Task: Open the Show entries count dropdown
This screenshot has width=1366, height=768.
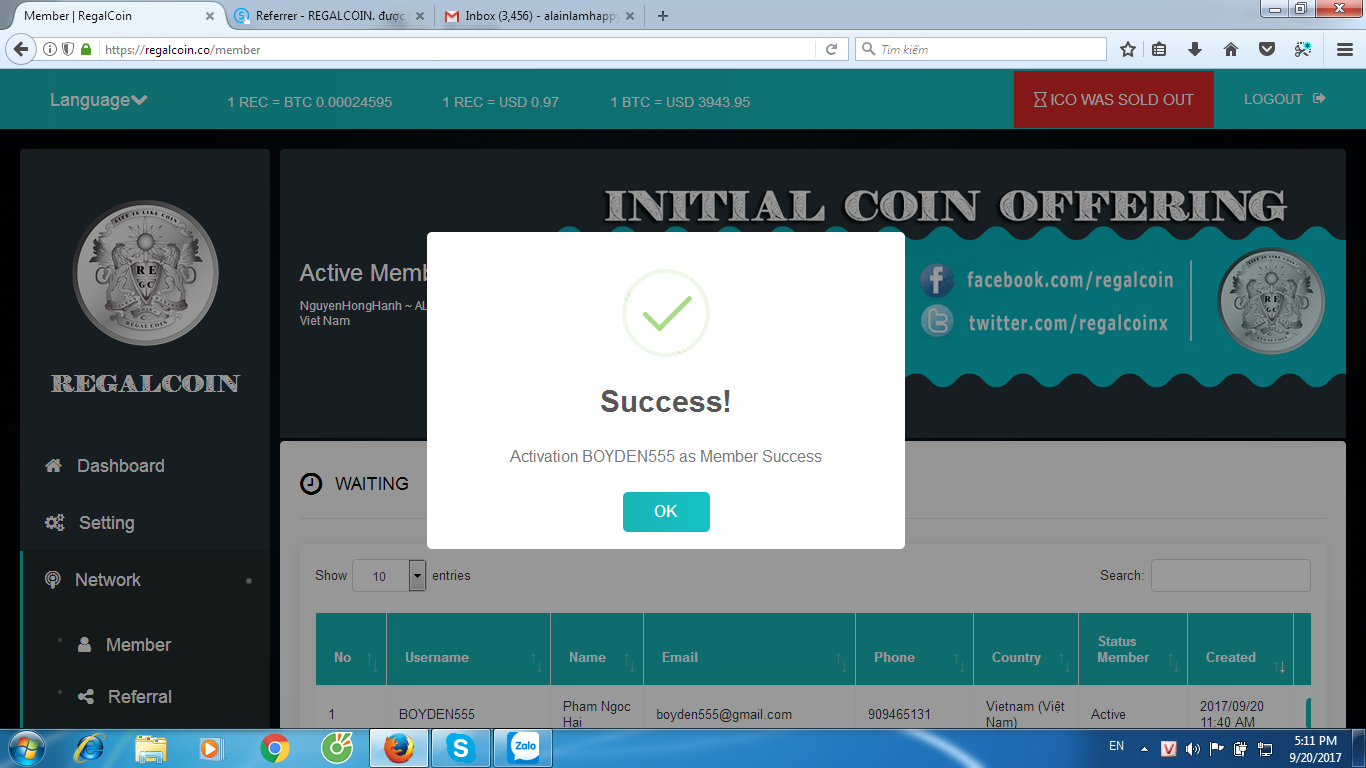Action: coord(389,576)
